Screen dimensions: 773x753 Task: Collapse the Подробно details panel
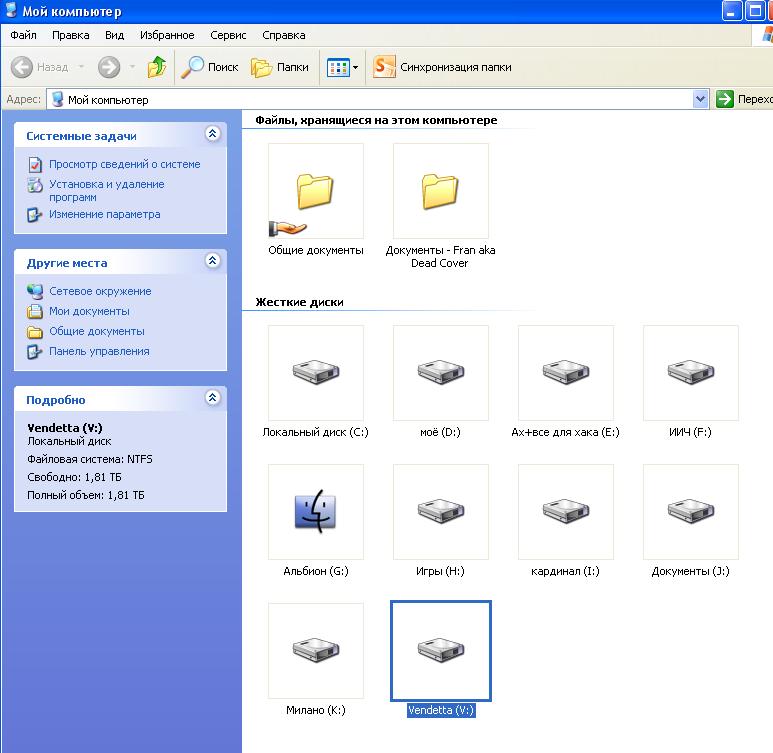(212, 397)
